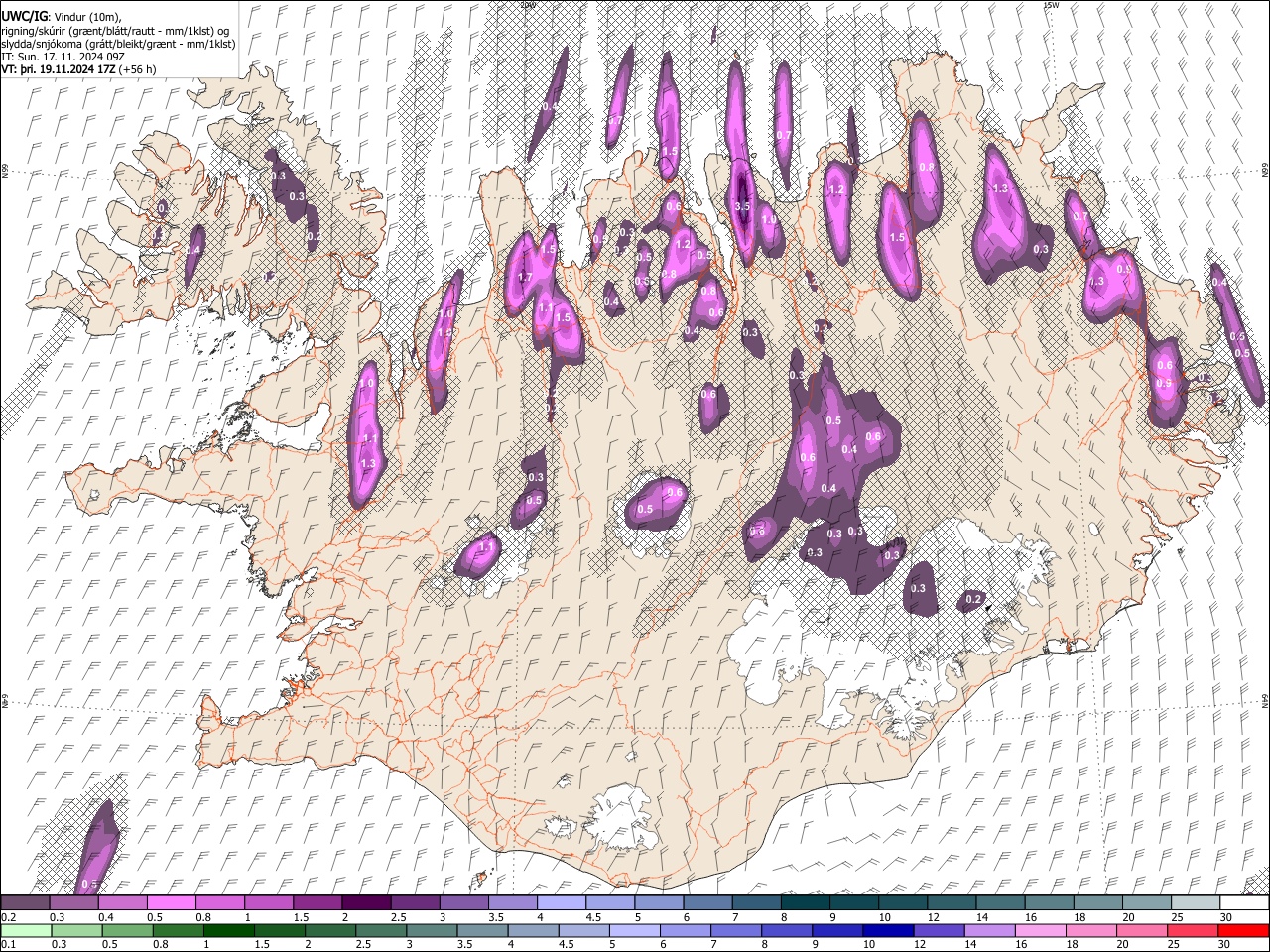This screenshot has width=1270, height=952.
Task: Pick the 16 light pink swatch, lower row
Action: point(1039,930)
